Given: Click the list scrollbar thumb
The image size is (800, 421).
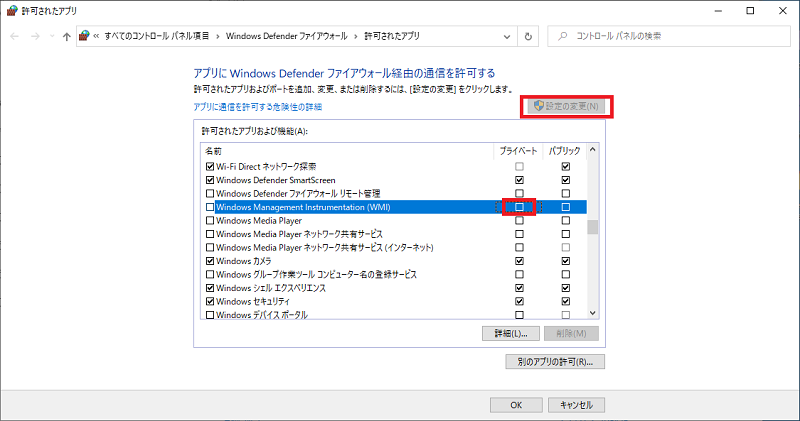Looking at the screenshot, I should [592, 227].
